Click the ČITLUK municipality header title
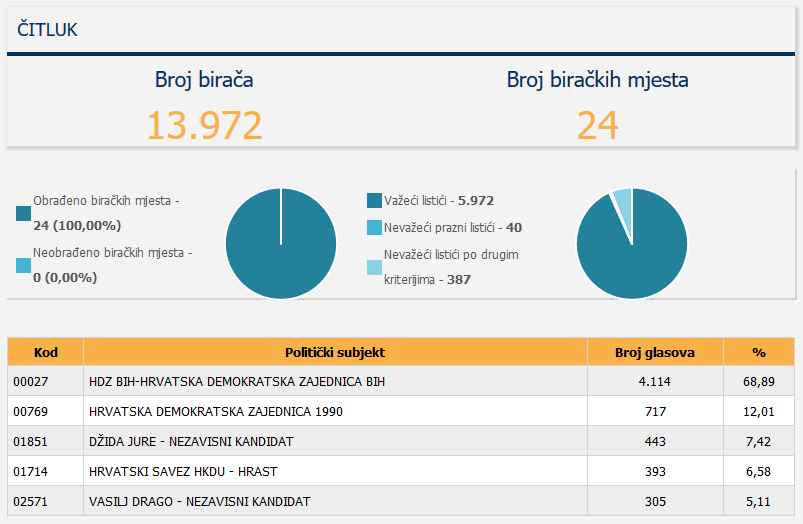Viewport: 803px width, 524px height. point(48,30)
